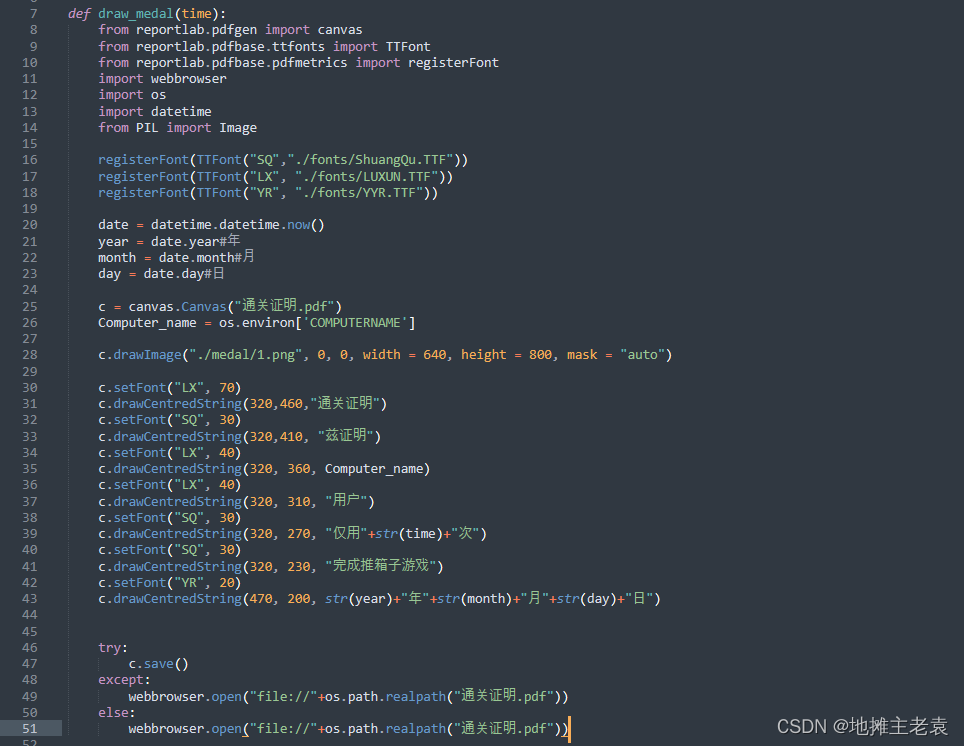Click the string "完成推箱子游戏"
Image resolution: width=964 pixels, height=746 pixels.
tap(381, 566)
